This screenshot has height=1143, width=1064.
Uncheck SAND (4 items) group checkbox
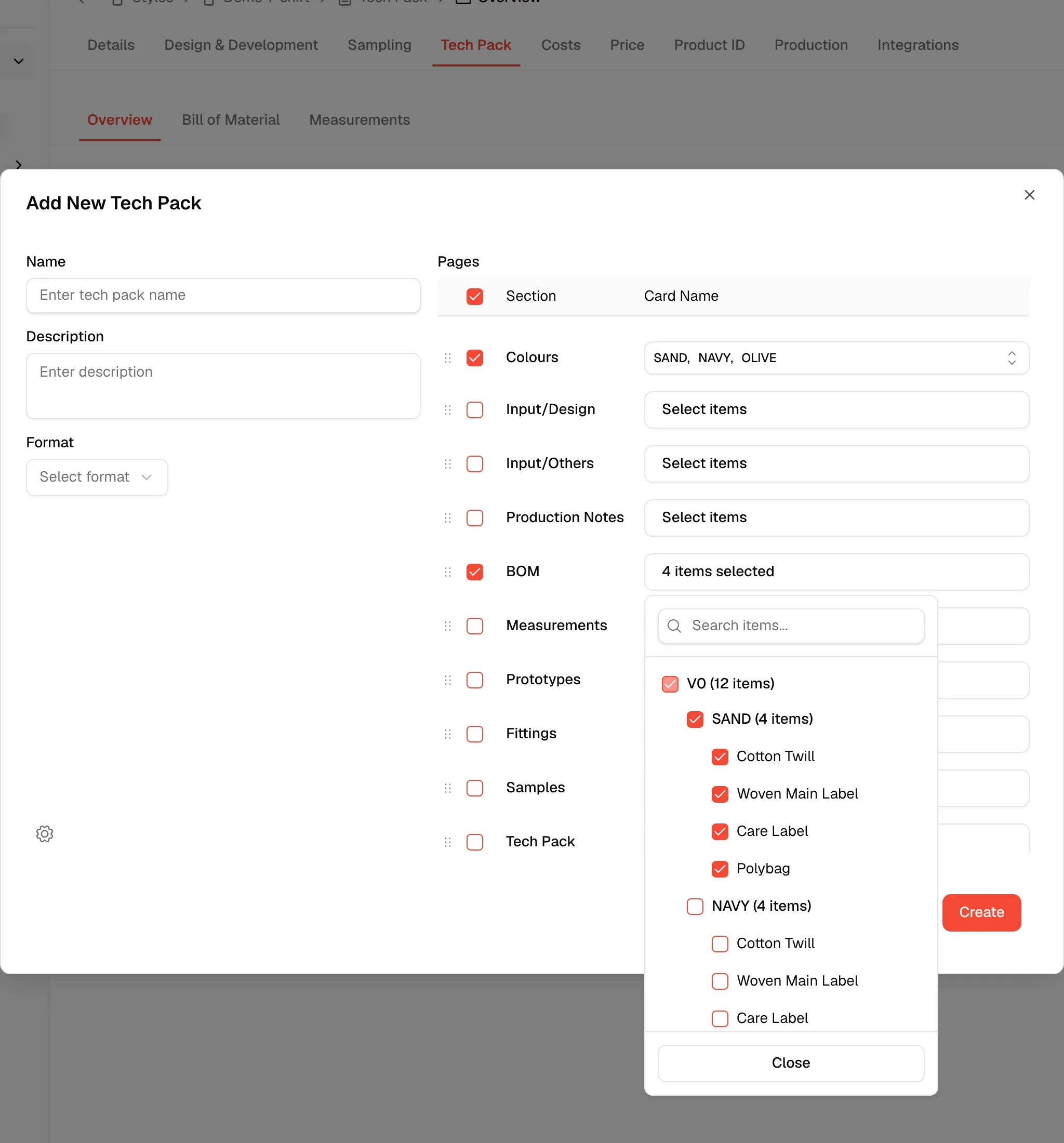(695, 719)
